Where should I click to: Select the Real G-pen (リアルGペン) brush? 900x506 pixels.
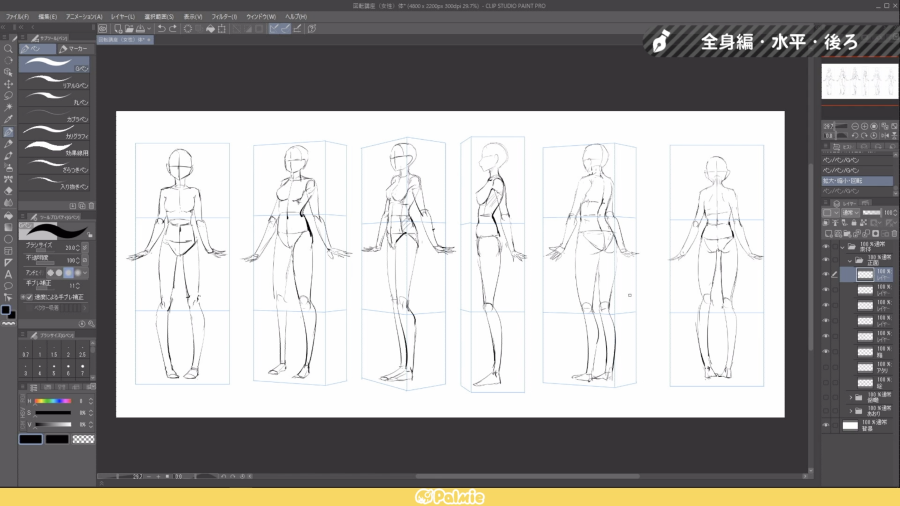tap(55, 80)
